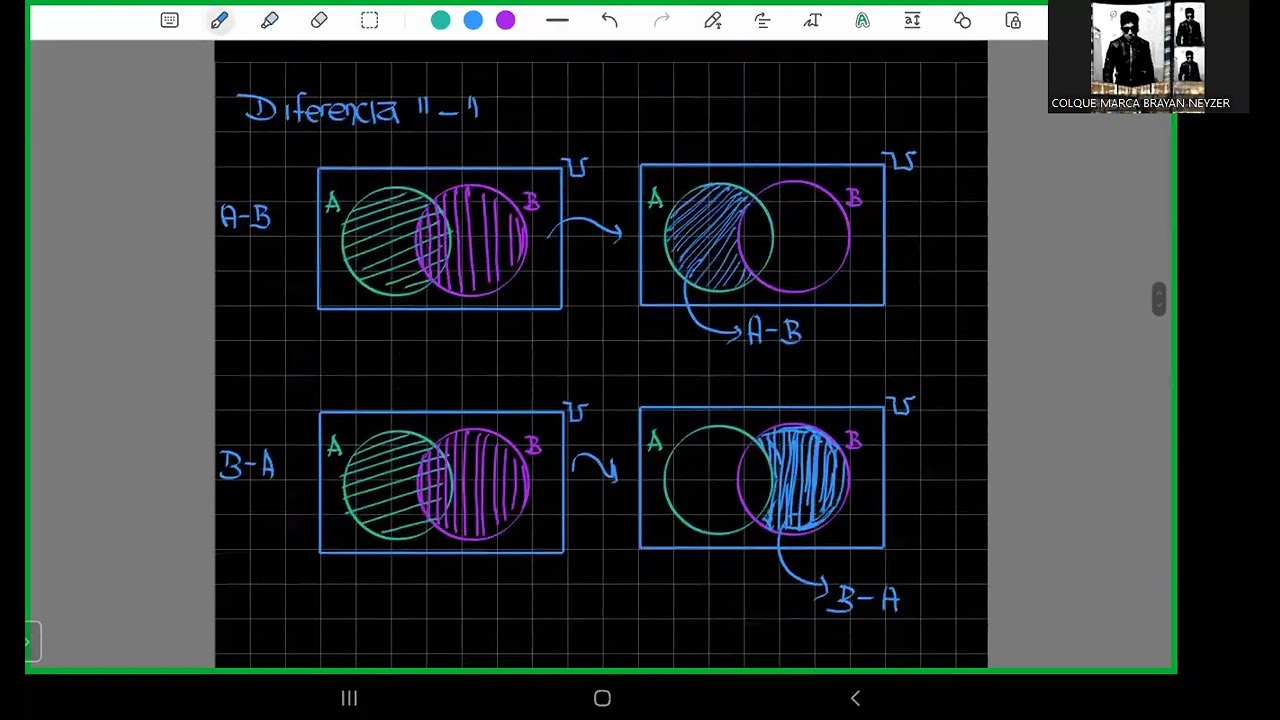Tap the Android home button
Screen dimensions: 1280x720
[x=602, y=698]
